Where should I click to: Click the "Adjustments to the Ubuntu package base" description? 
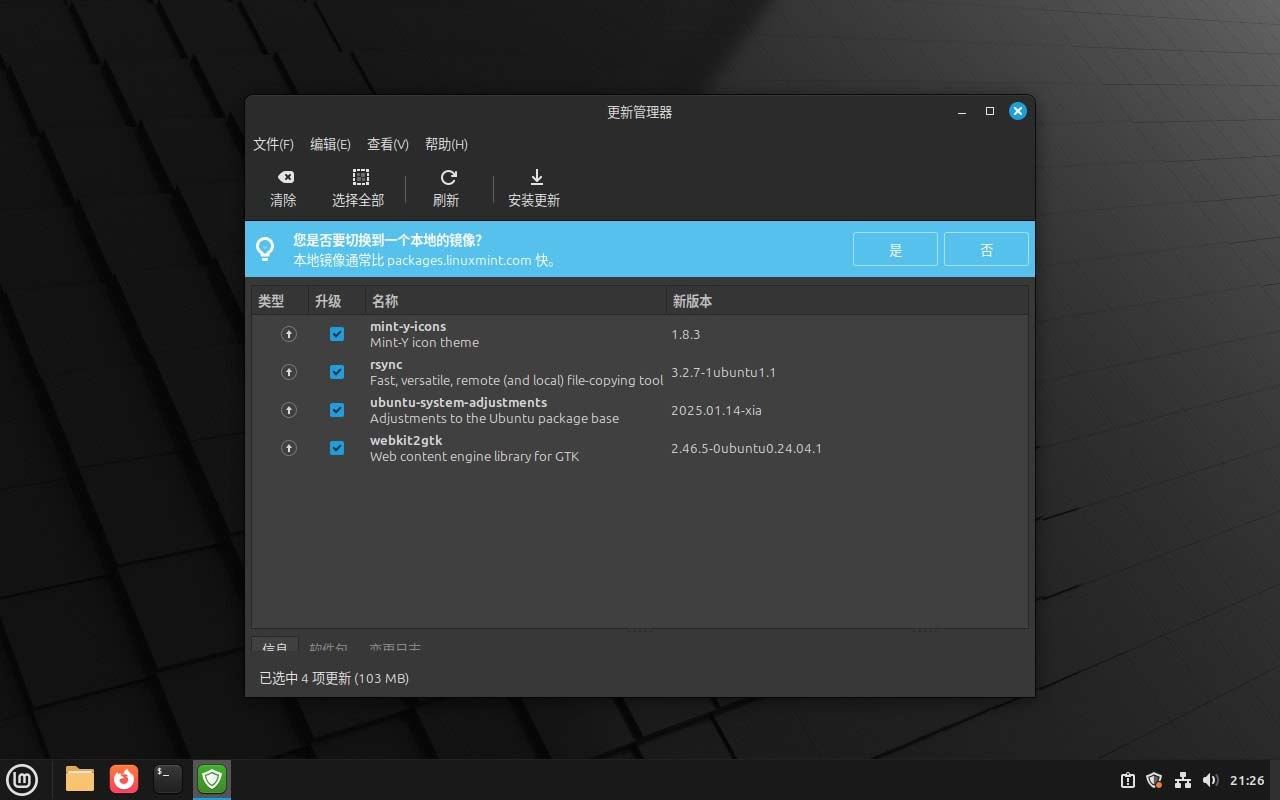point(494,419)
